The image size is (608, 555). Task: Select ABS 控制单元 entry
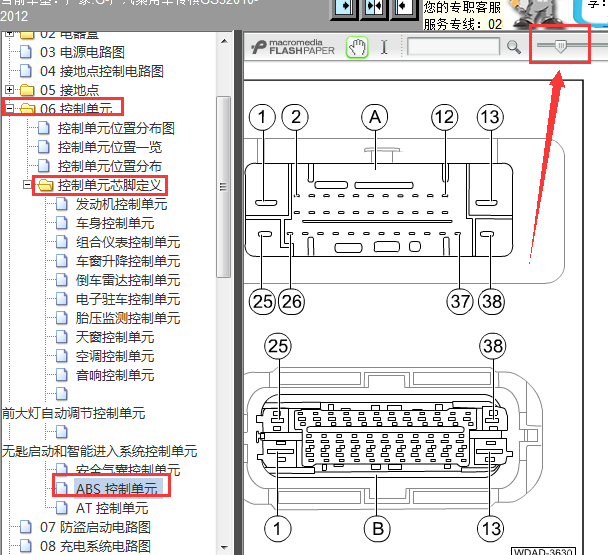click(x=117, y=489)
